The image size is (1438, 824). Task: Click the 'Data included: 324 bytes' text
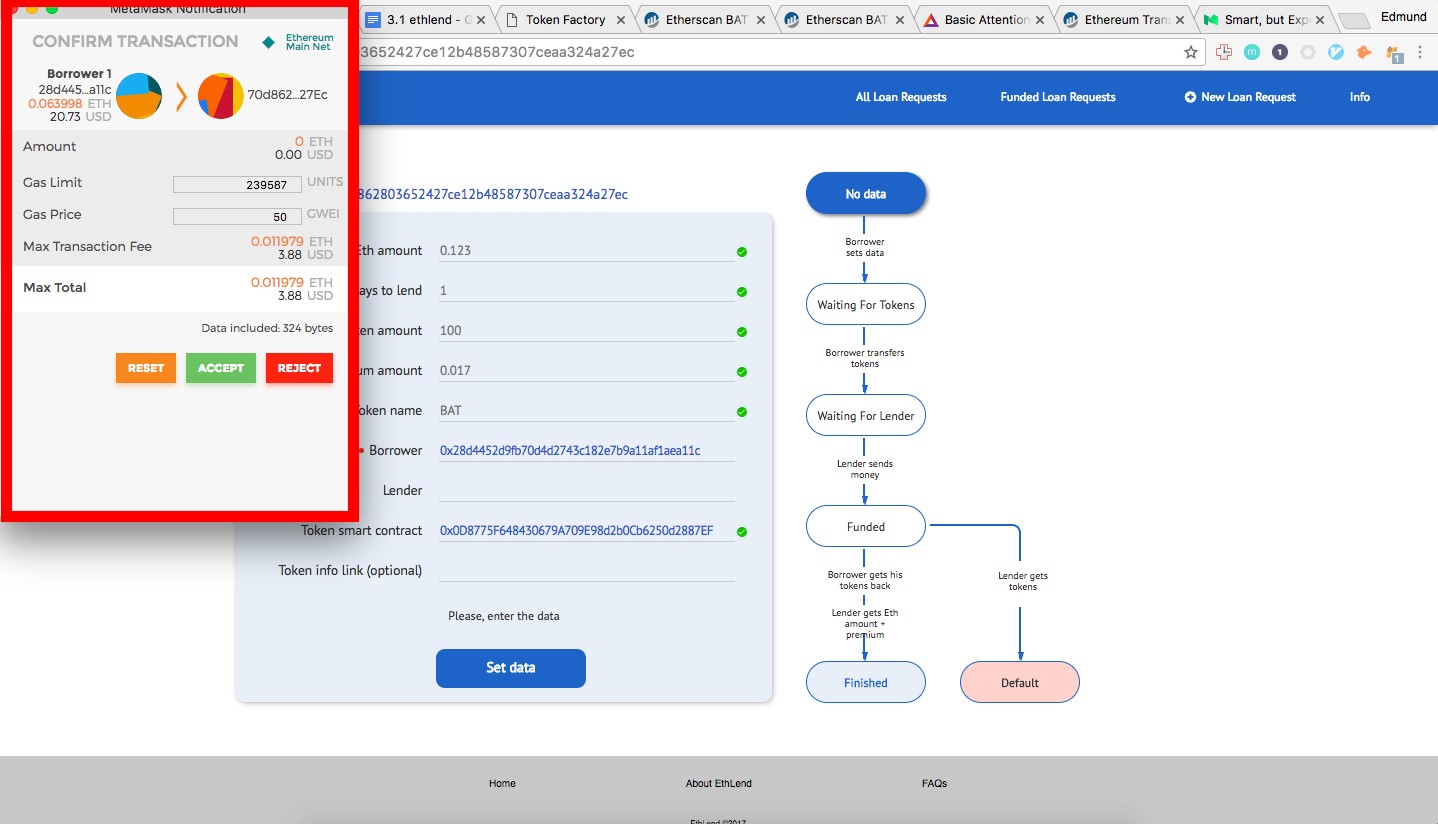coord(267,328)
